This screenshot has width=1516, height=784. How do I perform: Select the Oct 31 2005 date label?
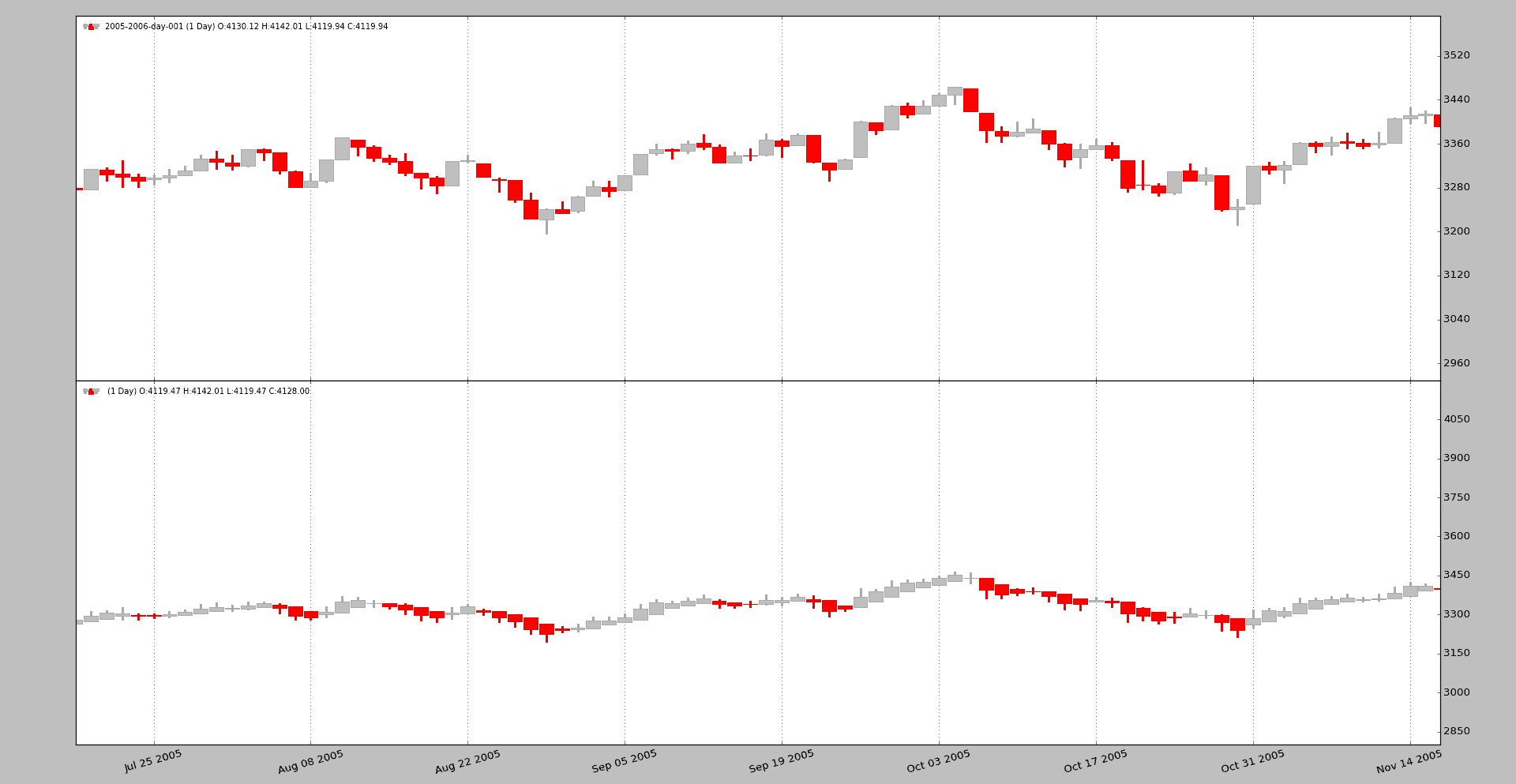point(1253,762)
